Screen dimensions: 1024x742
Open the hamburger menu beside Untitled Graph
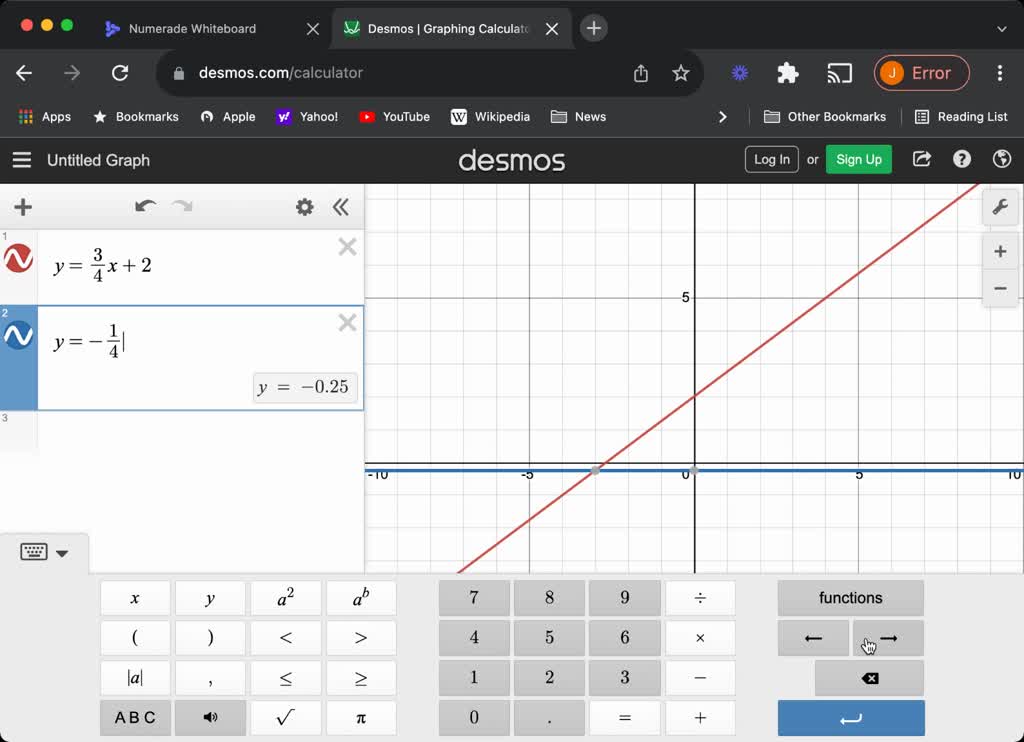click(x=22, y=160)
